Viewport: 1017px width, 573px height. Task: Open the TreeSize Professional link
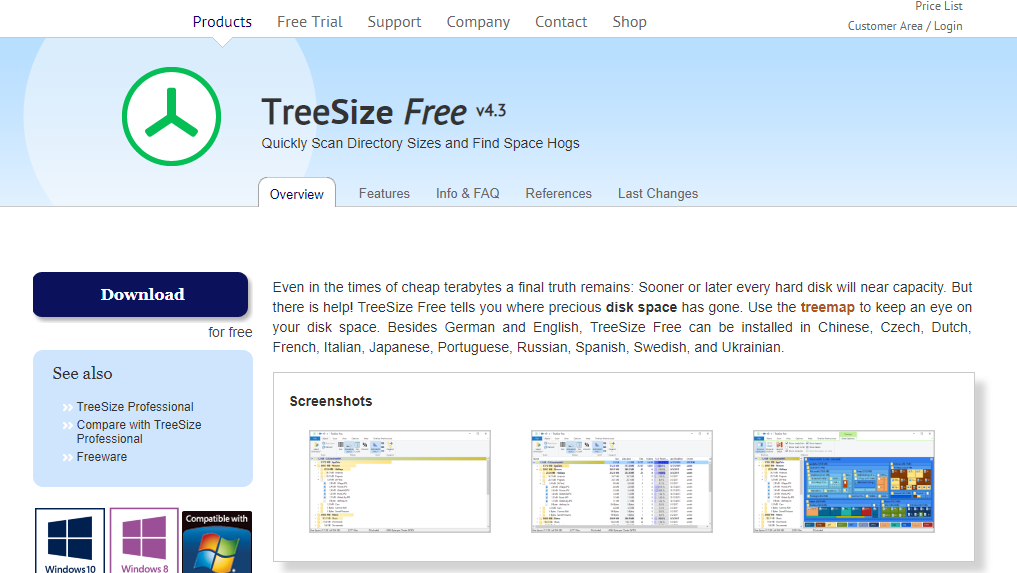(x=135, y=407)
